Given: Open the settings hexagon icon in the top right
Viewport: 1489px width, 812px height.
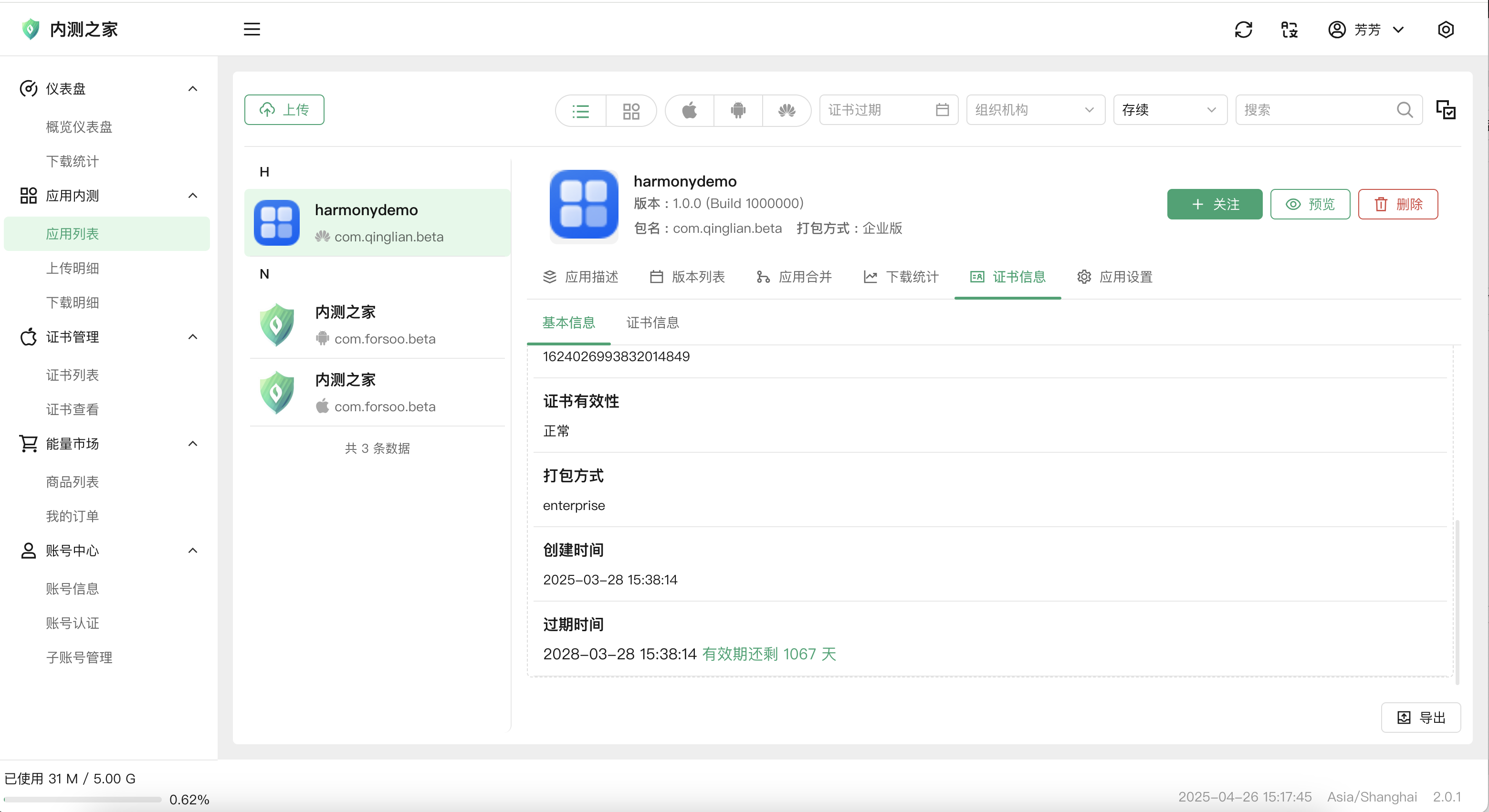Looking at the screenshot, I should tap(1445, 30).
